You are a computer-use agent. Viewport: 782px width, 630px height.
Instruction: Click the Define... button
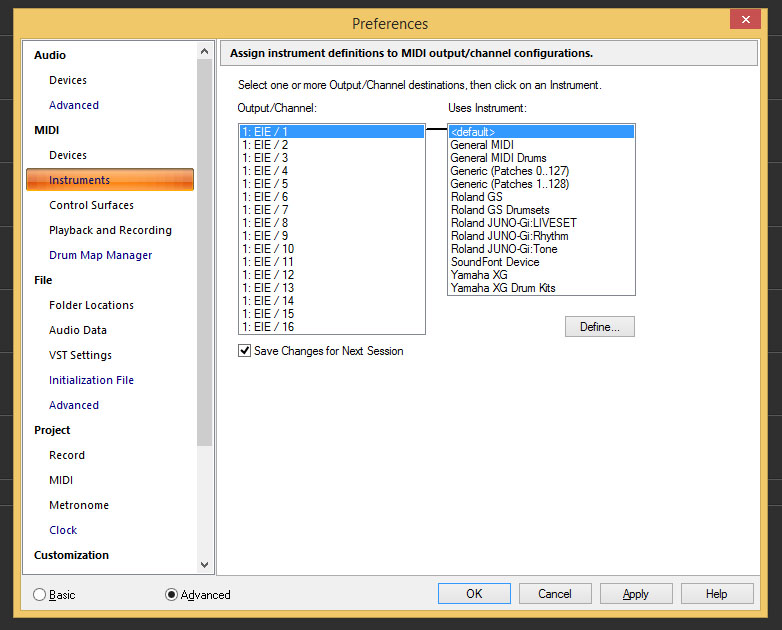click(599, 327)
